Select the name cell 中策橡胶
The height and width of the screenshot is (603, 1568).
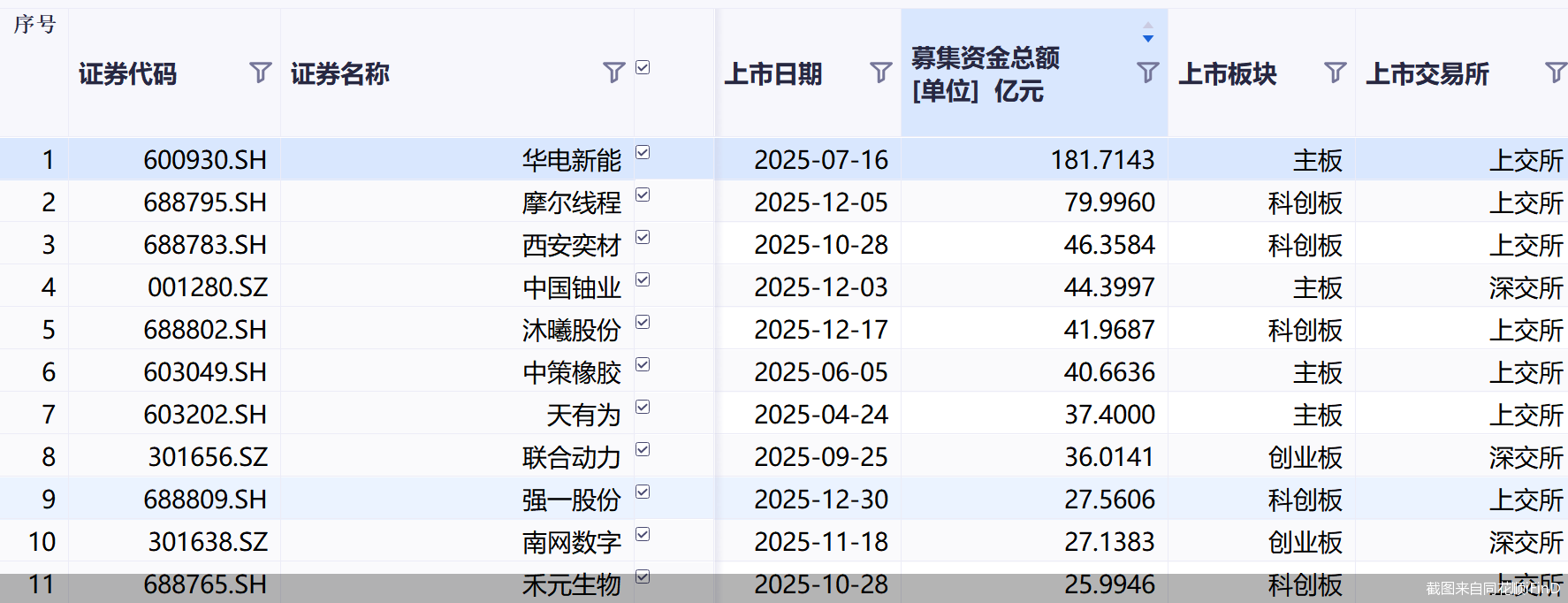[x=572, y=372]
